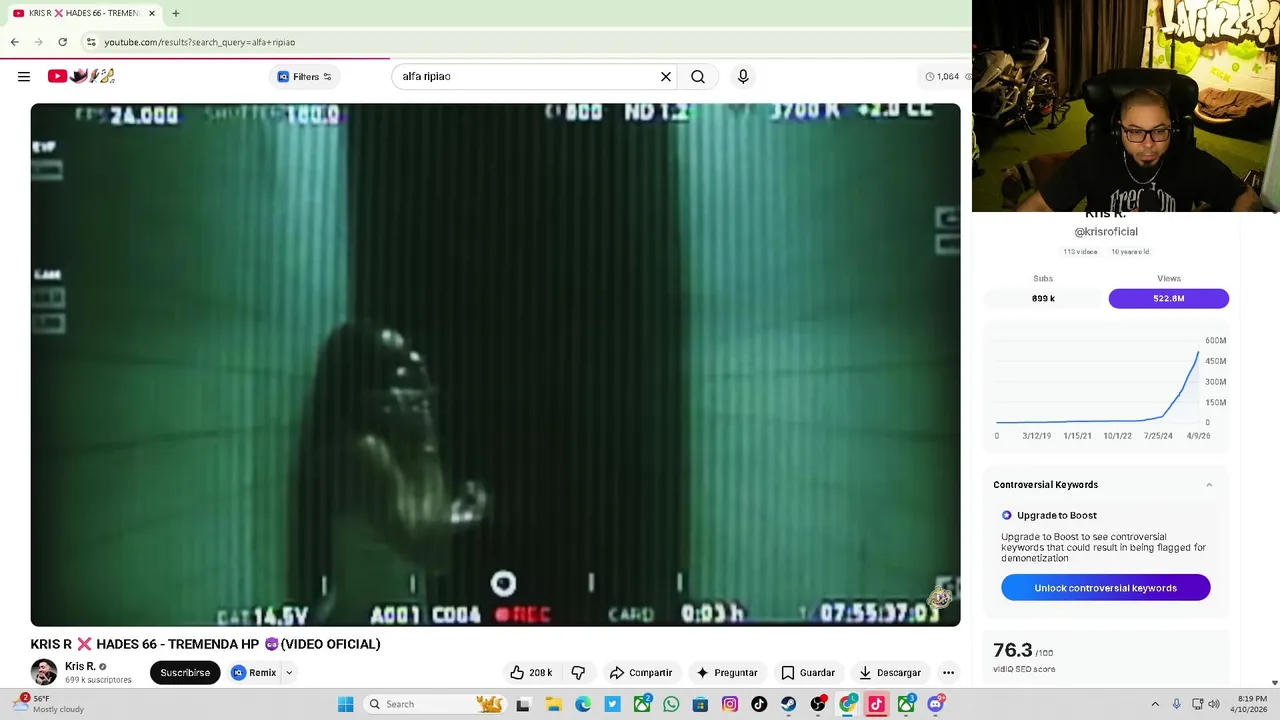Open Kris R. channel avatar
Viewport: 1280px width, 720px height.
point(44,673)
